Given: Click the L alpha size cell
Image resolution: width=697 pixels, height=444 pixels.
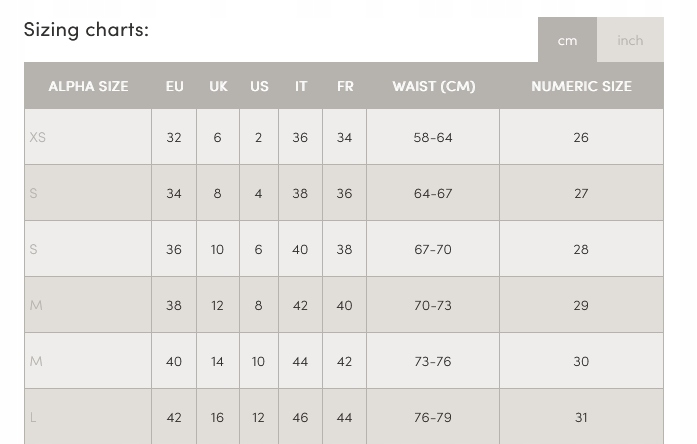Looking at the screenshot, I should 88,416.
